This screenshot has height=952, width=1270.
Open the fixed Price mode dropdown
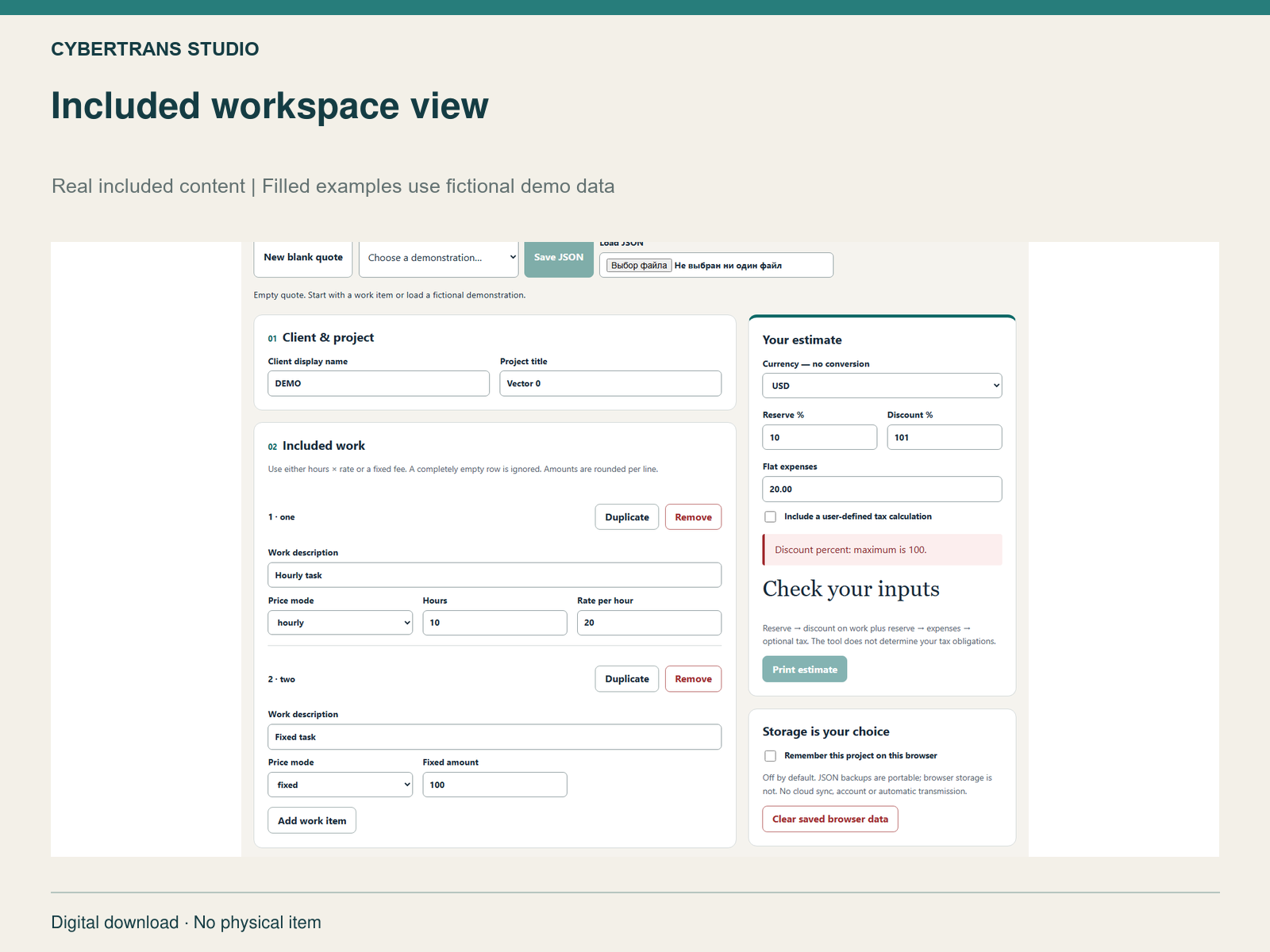(341, 785)
